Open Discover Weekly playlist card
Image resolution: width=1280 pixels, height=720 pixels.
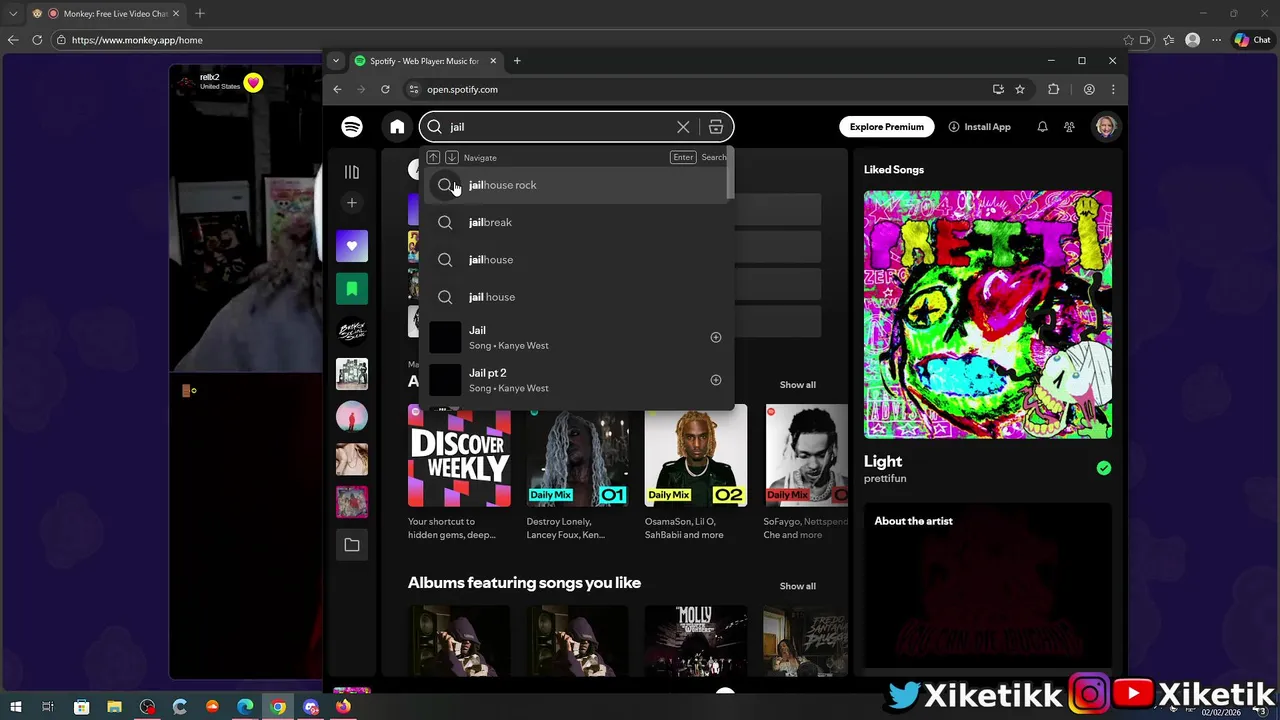459,472
